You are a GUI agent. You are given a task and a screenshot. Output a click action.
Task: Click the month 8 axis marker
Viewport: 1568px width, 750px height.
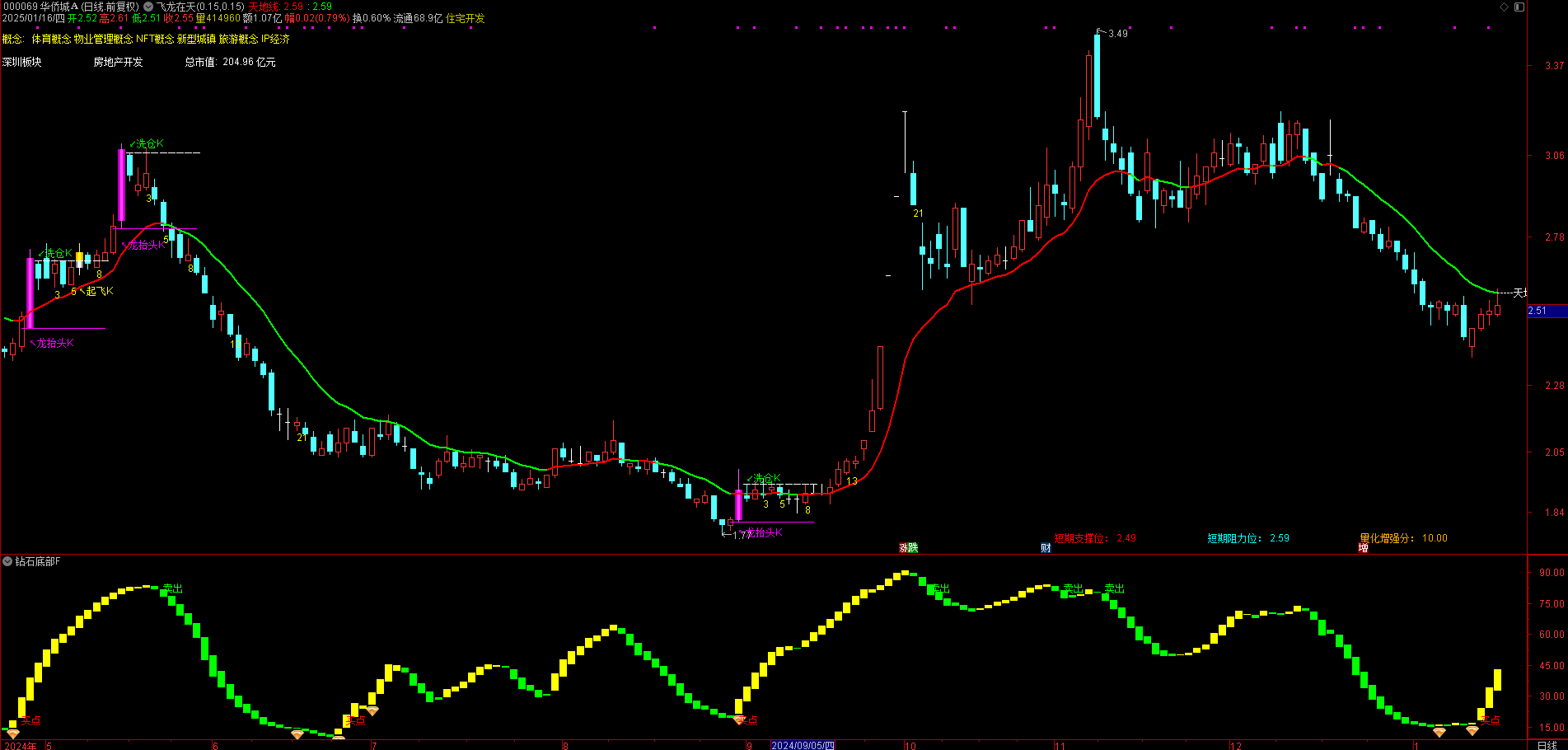565,745
